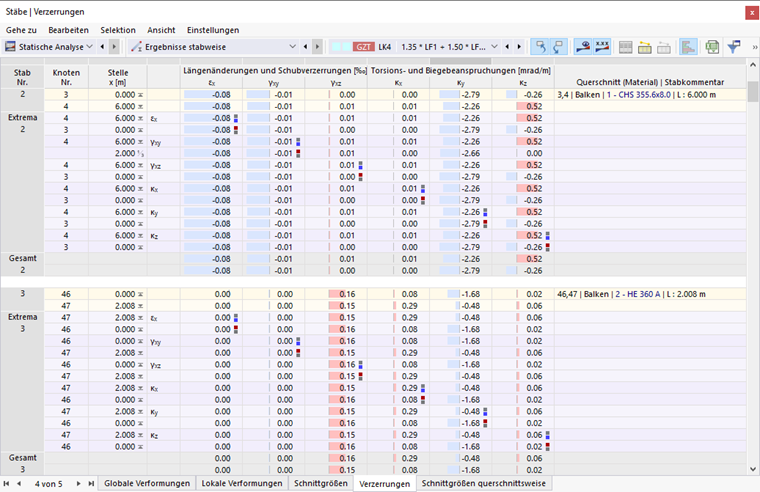Toggle the second selection sync arrow icon
Viewport: 760px width, 492px height.
pos(558,47)
